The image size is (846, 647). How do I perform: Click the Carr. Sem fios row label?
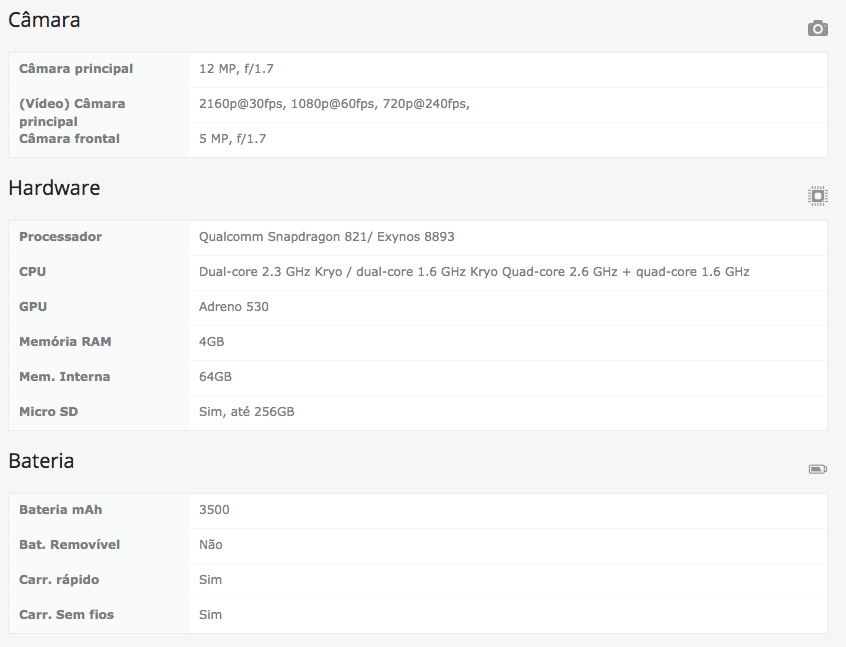click(66, 615)
